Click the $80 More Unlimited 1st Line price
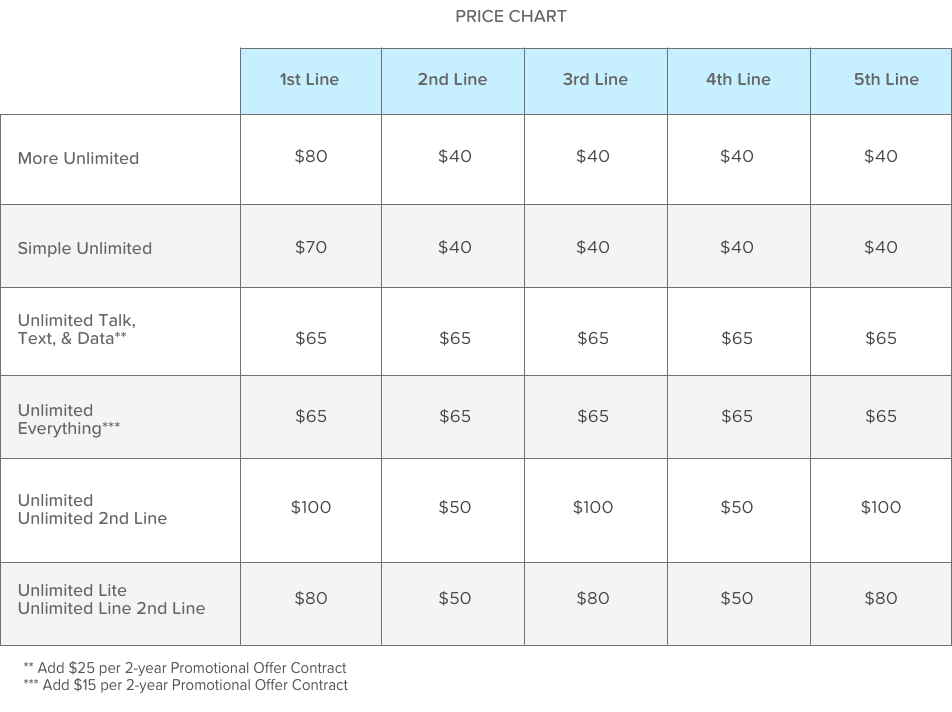The width and height of the screenshot is (952, 712). coord(311,156)
